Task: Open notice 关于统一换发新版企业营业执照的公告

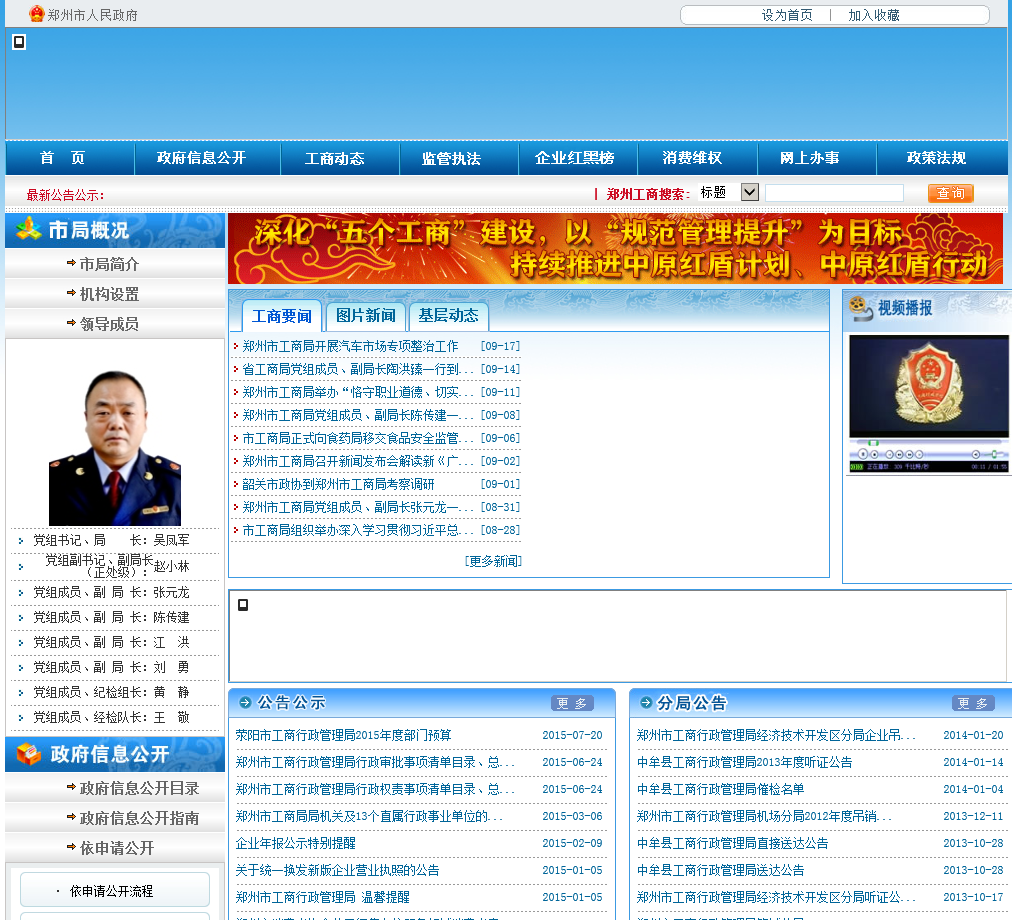Action: [x=338, y=870]
